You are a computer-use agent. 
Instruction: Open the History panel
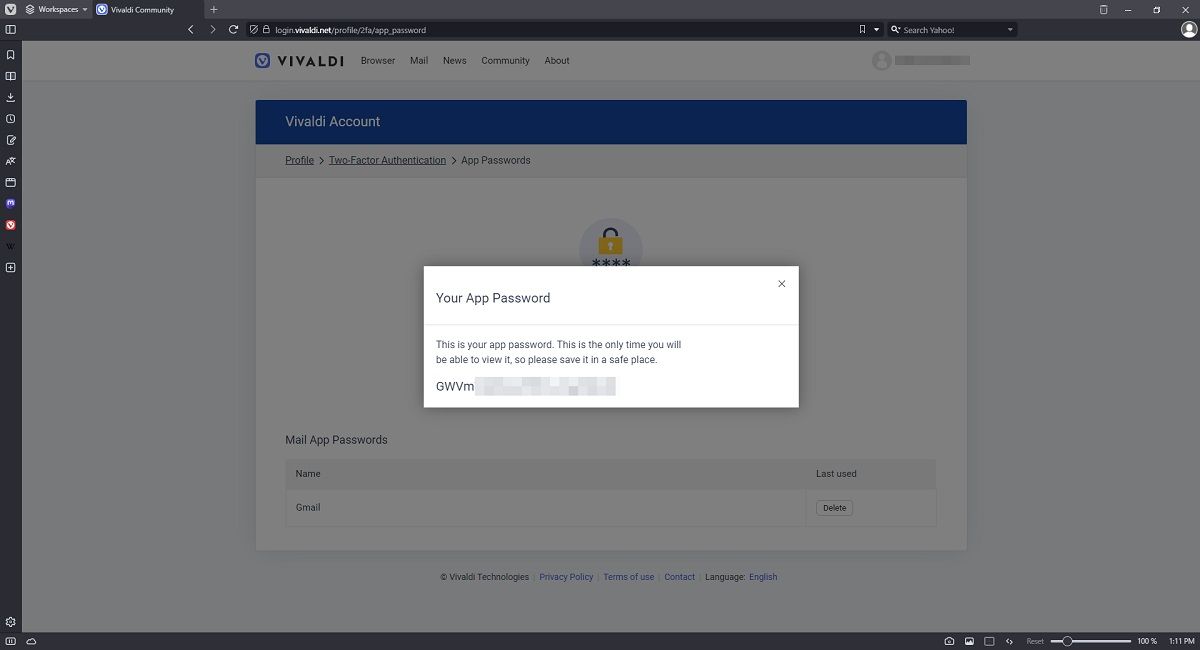[x=10, y=118]
